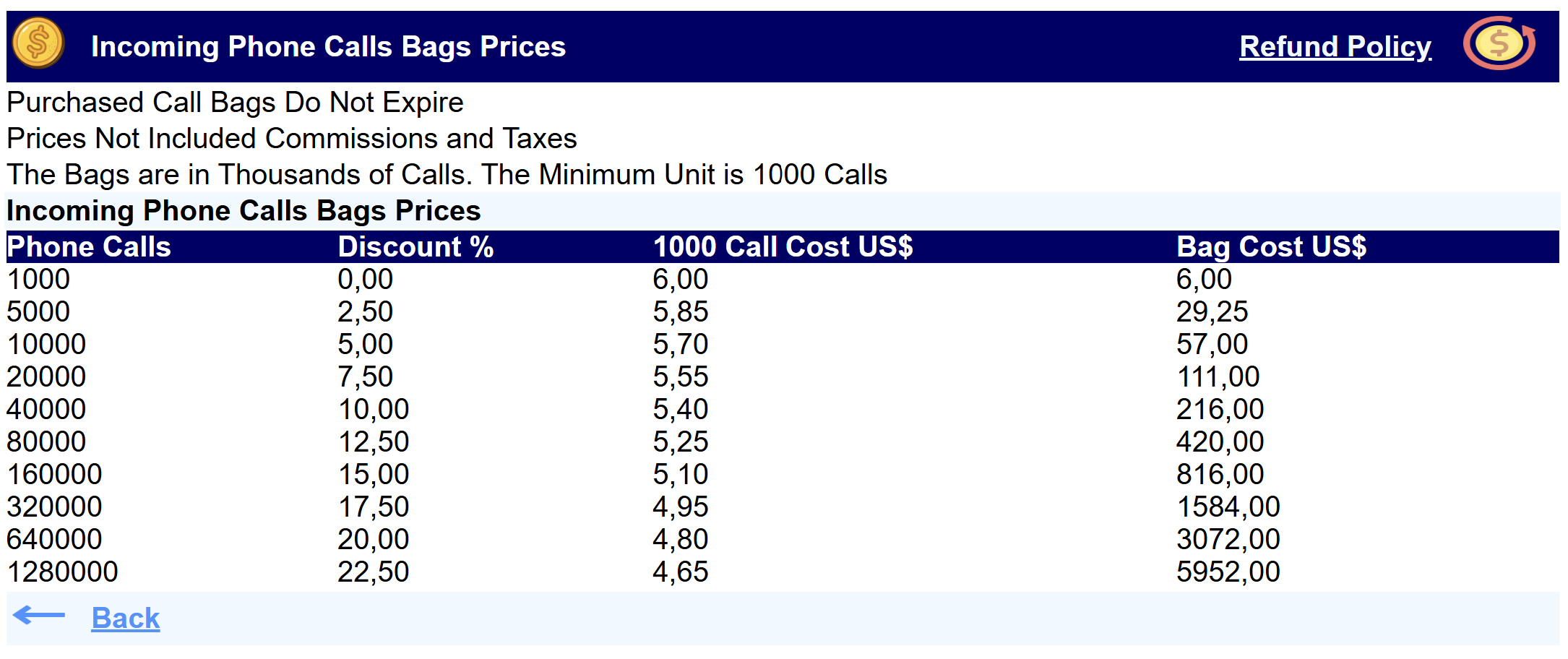Click the Discount % column header
The image size is (1568, 659).
tap(415, 247)
